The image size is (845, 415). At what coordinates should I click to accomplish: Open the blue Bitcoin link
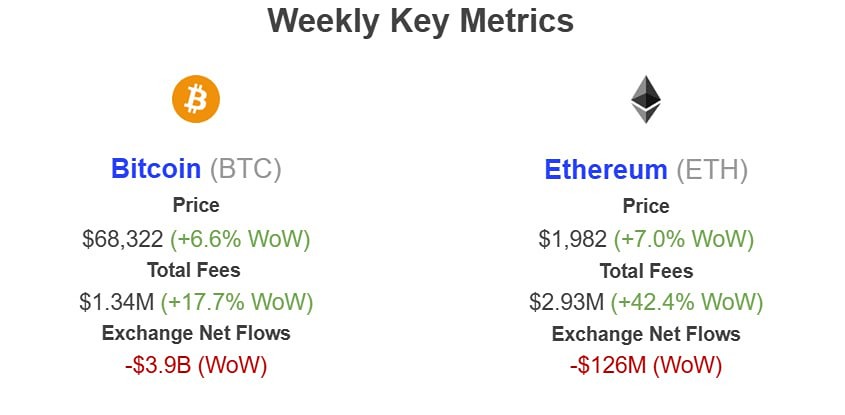pos(157,168)
